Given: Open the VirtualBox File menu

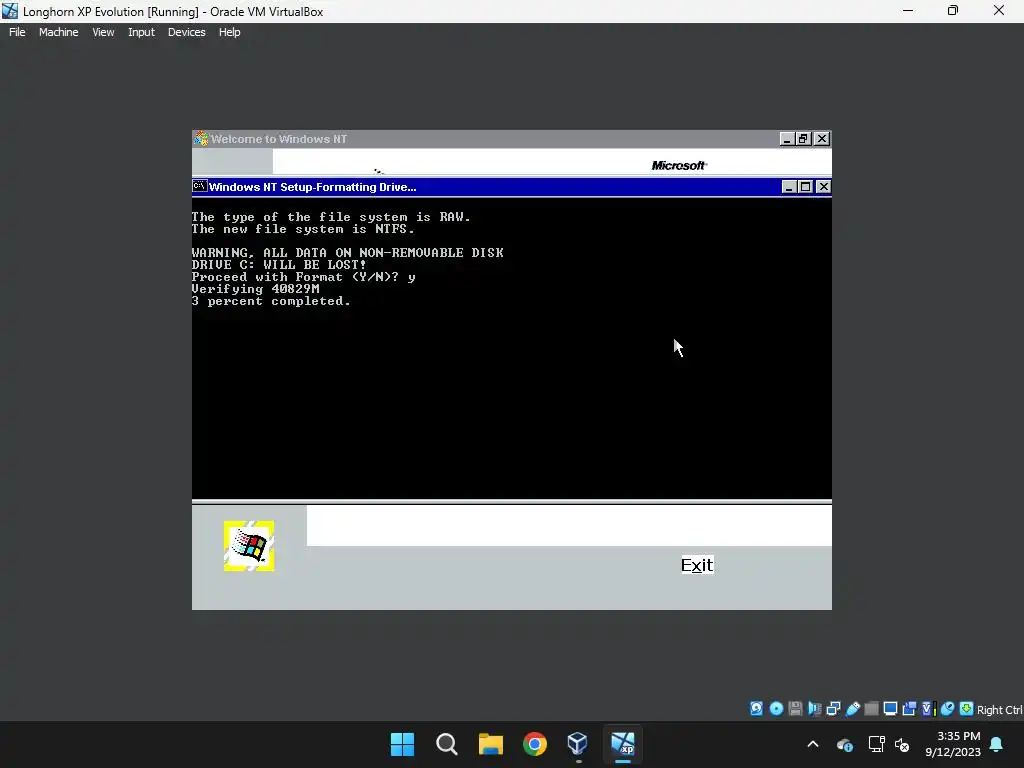Looking at the screenshot, I should (17, 32).
